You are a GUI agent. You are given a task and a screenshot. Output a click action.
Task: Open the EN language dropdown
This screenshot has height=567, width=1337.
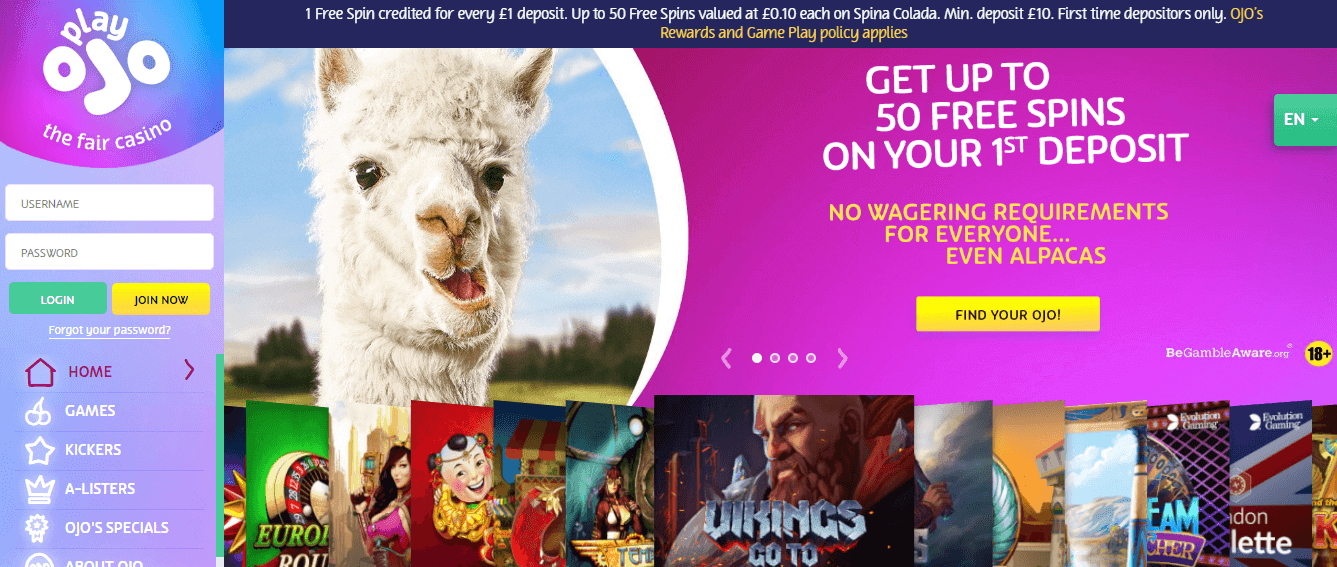(1304, 119)
